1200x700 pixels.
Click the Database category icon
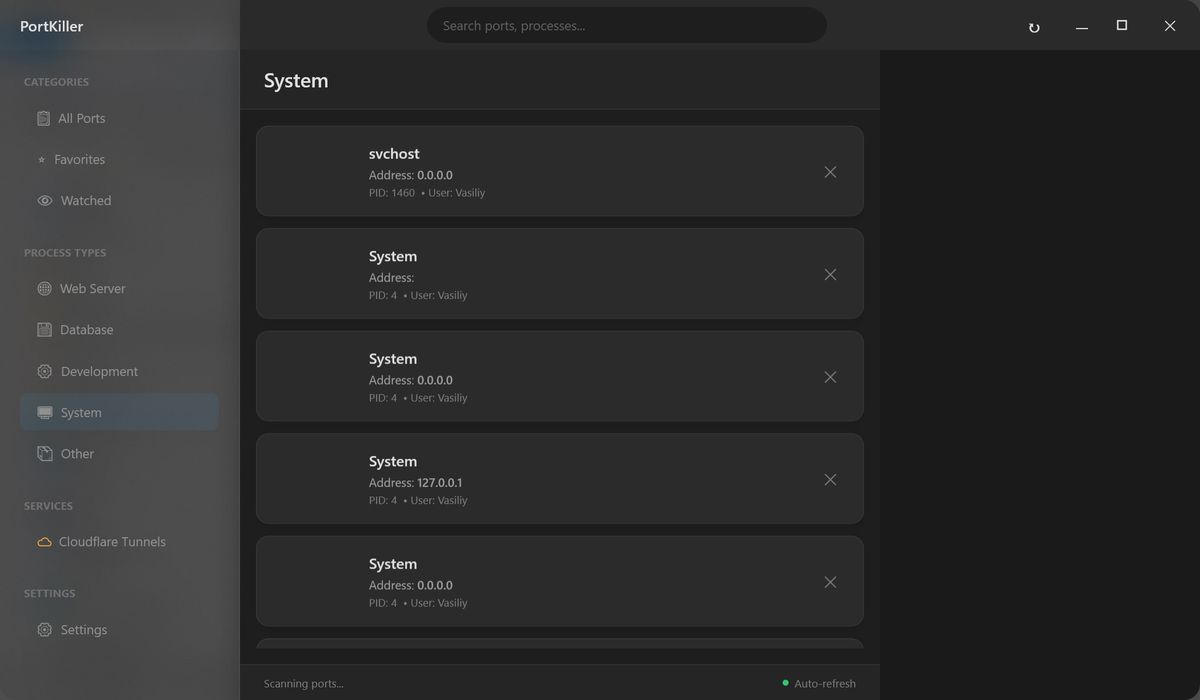click(x=44, y=330)
